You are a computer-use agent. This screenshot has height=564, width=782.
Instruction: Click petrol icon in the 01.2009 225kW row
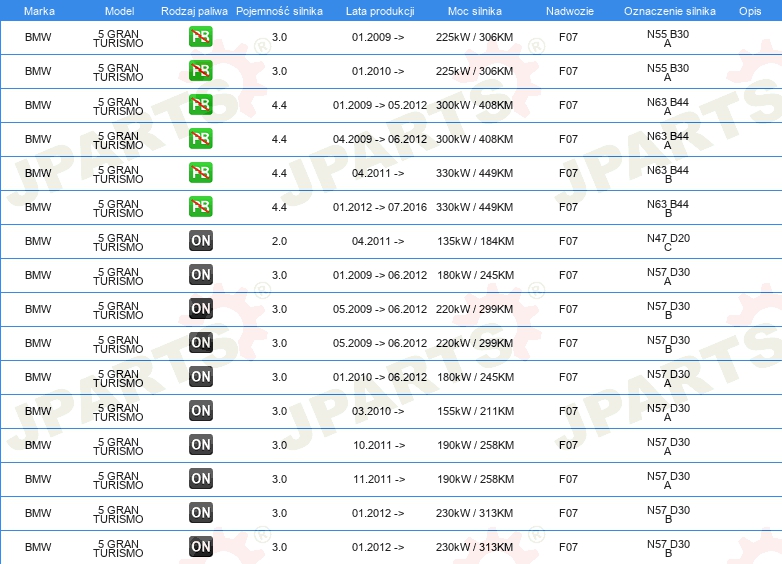(x=200, y=37)
